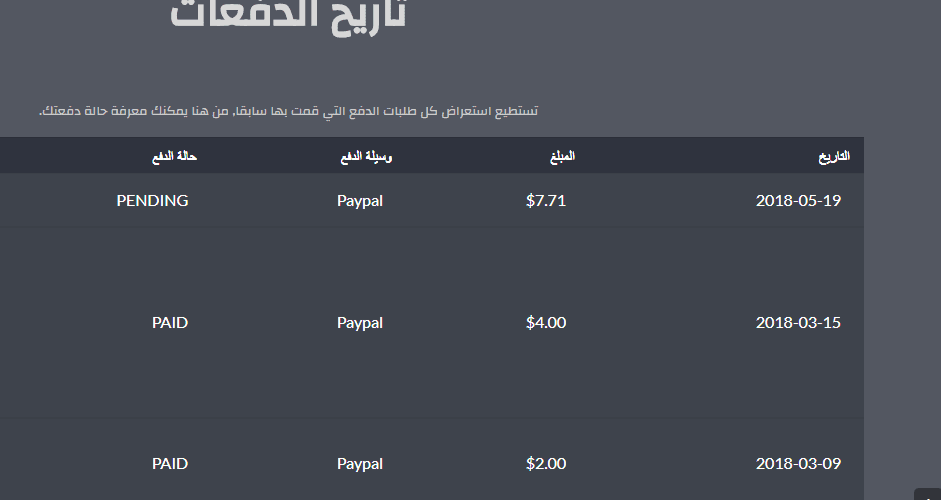The width and height of the screenshot is (941, 500).
Task: Click the back-to-top button at page corner
Action: [928, 495]
